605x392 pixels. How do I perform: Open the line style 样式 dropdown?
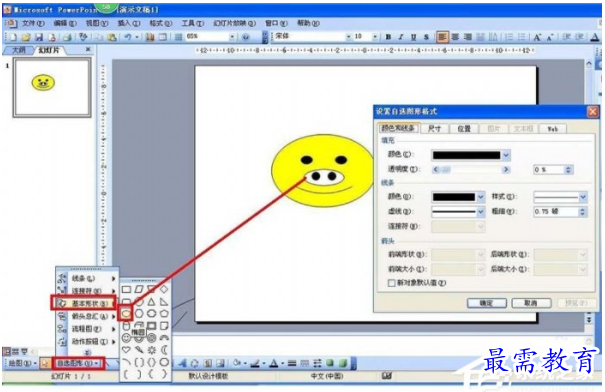(583, 197)
